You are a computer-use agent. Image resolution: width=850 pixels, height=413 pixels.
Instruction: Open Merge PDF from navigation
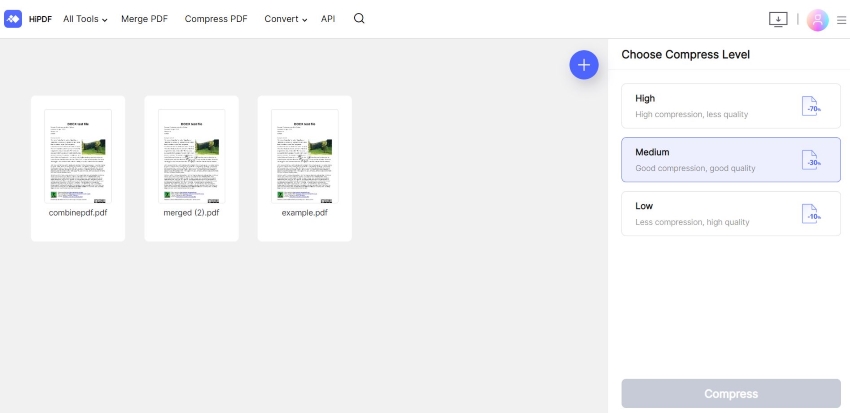(144, 19)
